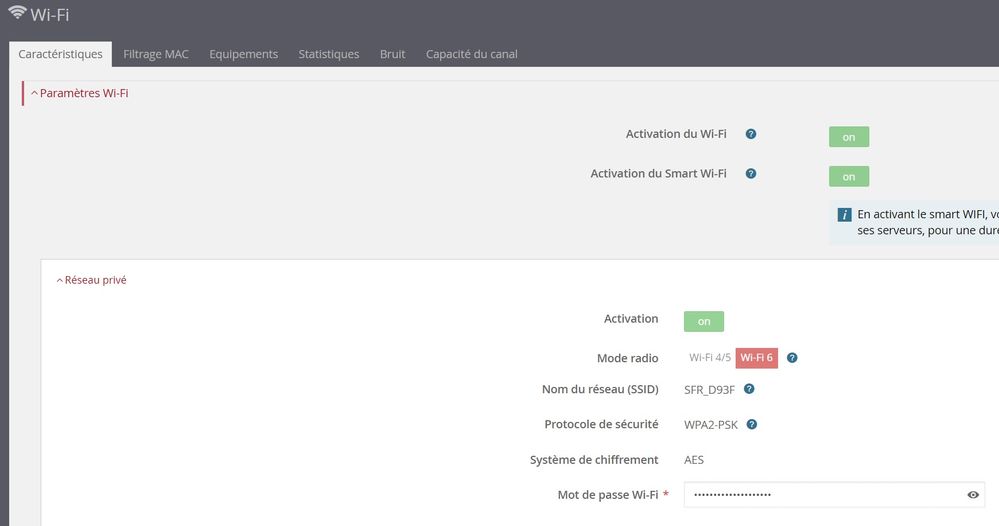Click the Wi-Fi signal icon in header
This screenshot has height=526, width=999.
coord(17,14)
